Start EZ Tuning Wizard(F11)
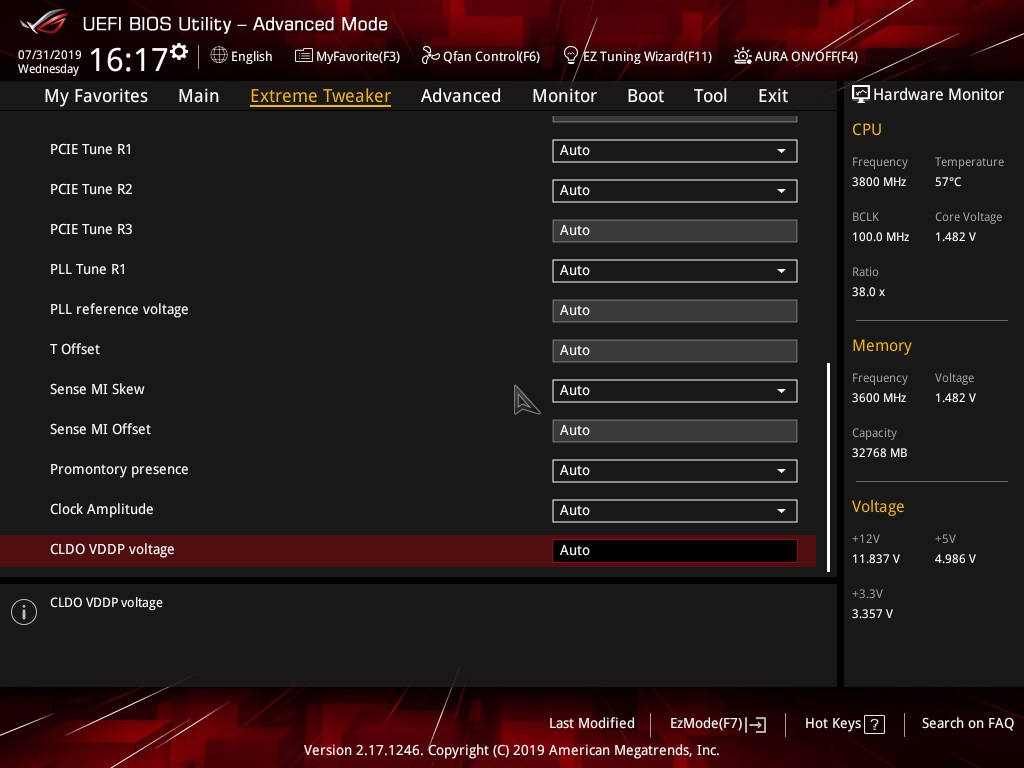 tap(647, 56)
